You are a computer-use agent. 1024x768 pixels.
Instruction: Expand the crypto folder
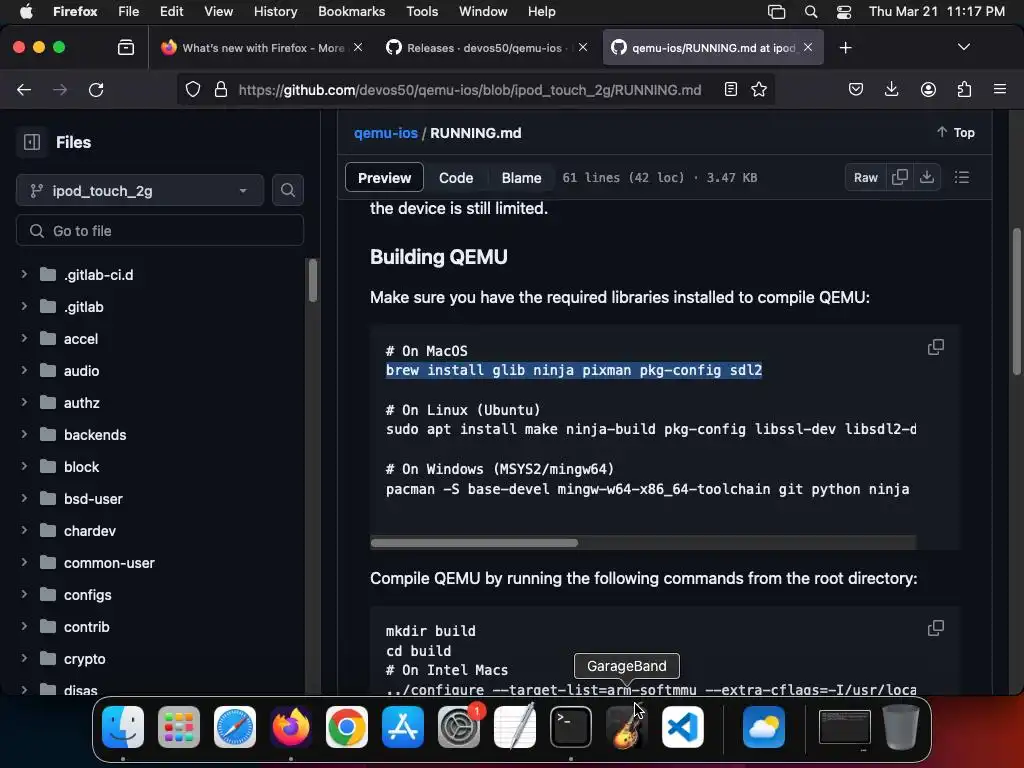pyautogui.click(x=24, y=658)
